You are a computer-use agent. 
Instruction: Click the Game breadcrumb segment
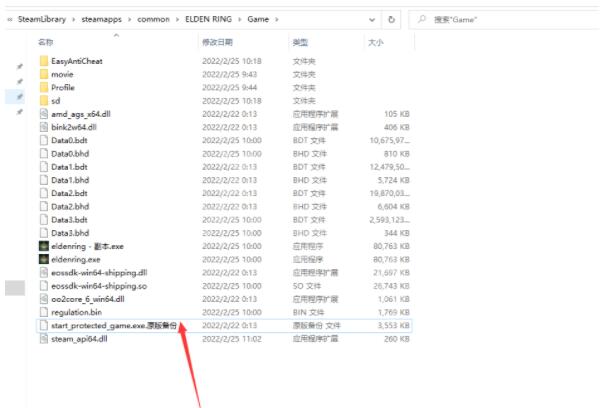(258, 19)
